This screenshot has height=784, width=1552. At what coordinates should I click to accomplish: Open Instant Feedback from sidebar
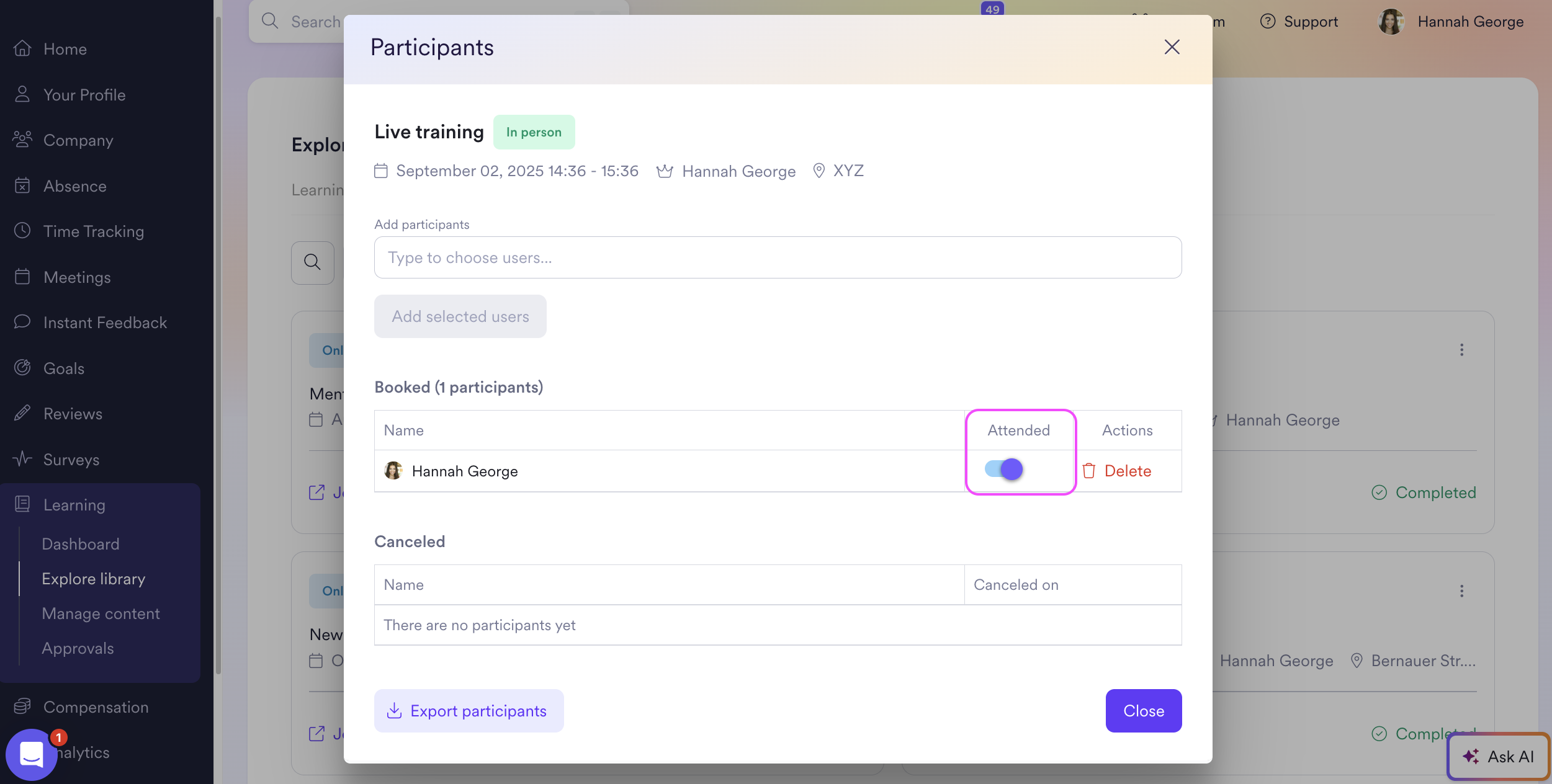click(x=105, y=323)
